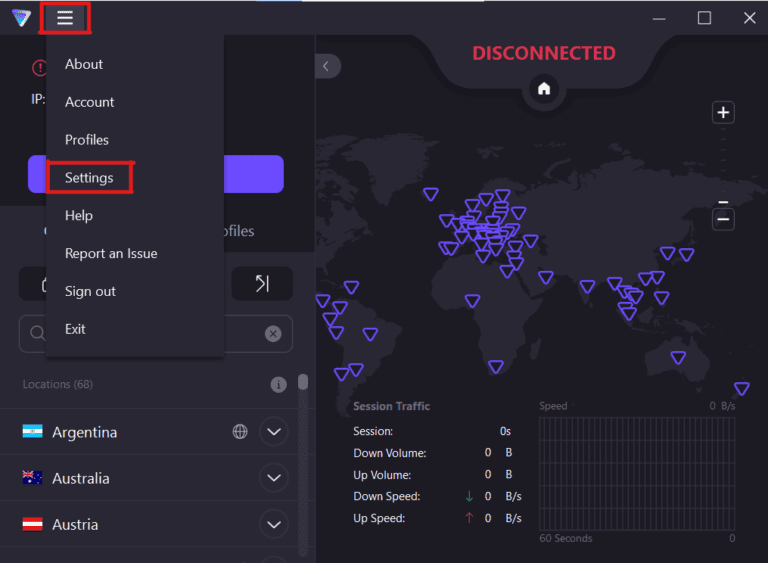768x563 pixels.
Task: Click Sign out in the menu
Action: (90, 292)
